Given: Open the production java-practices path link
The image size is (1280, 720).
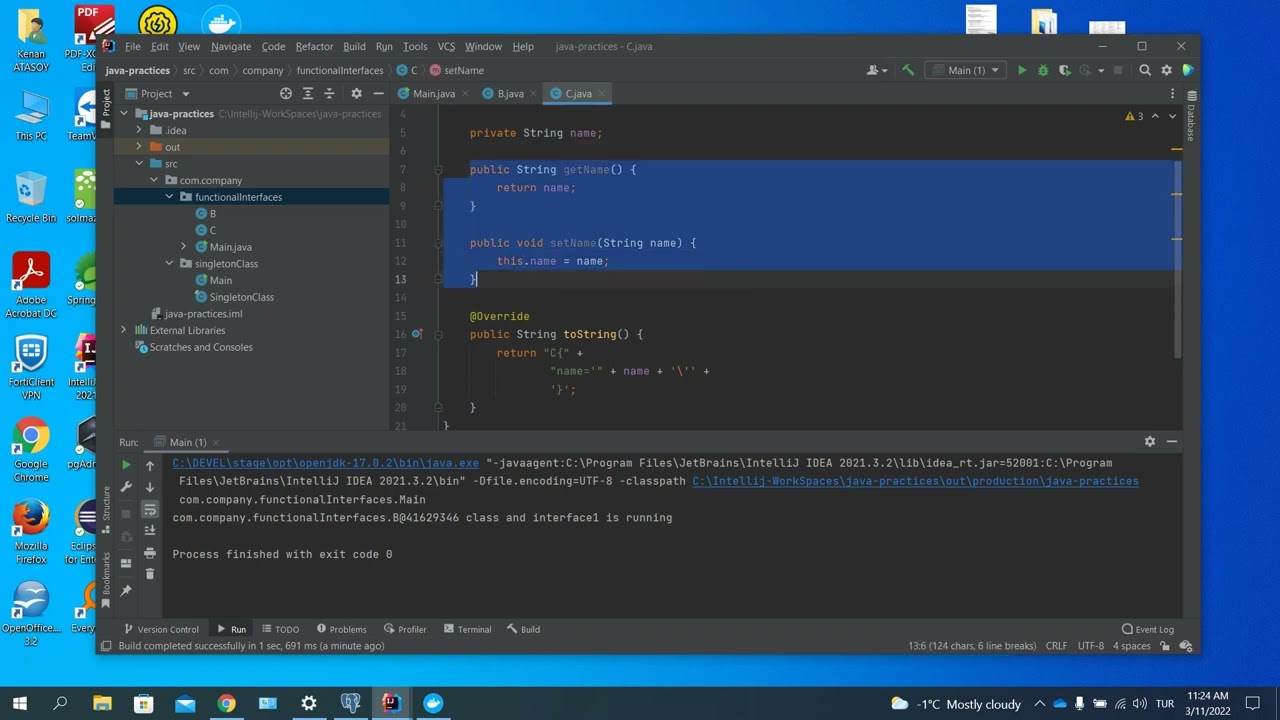Looking at the screenshot, I should (x=915, y=481).
